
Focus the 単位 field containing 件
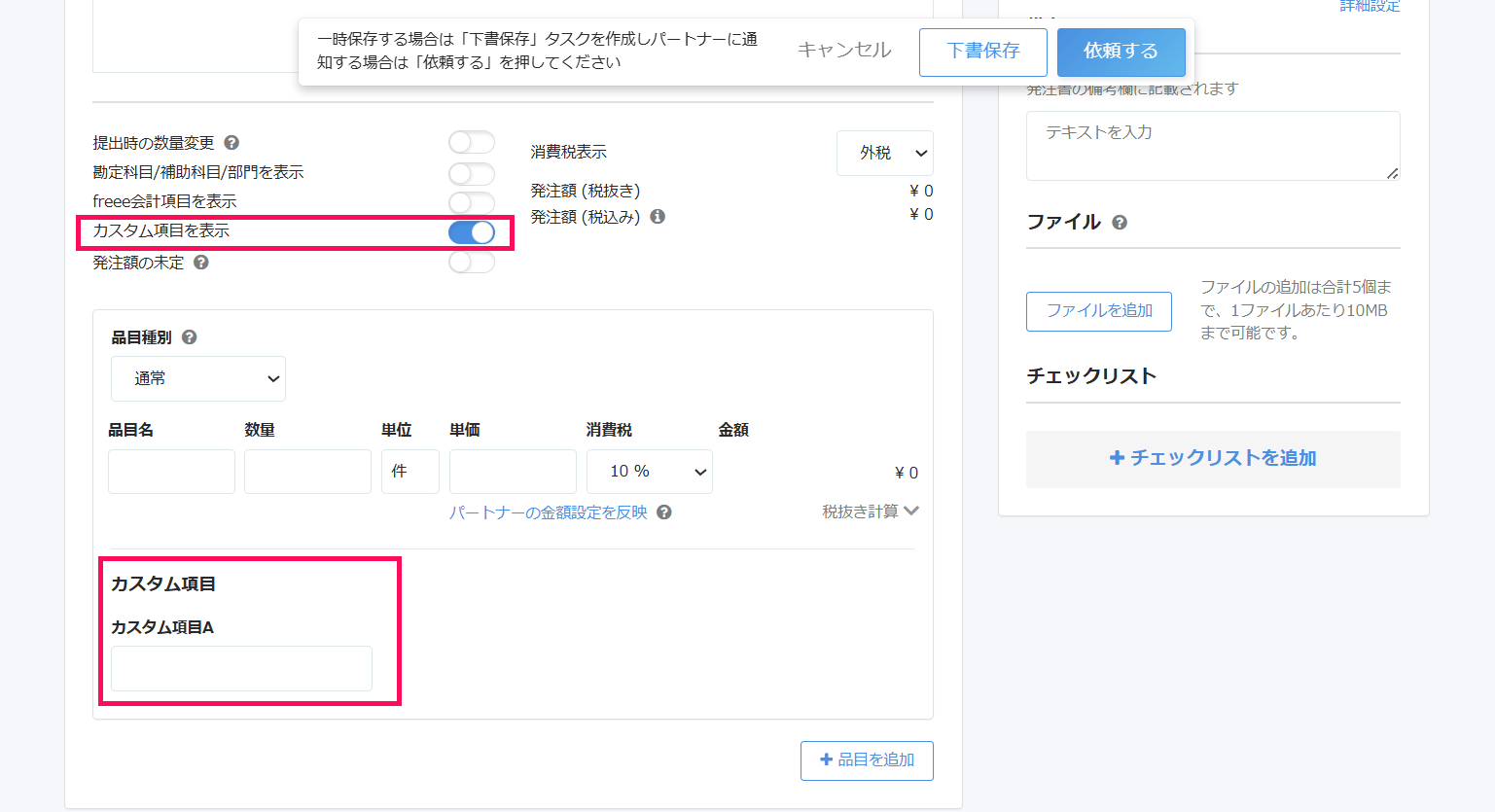tap(410, 472)
